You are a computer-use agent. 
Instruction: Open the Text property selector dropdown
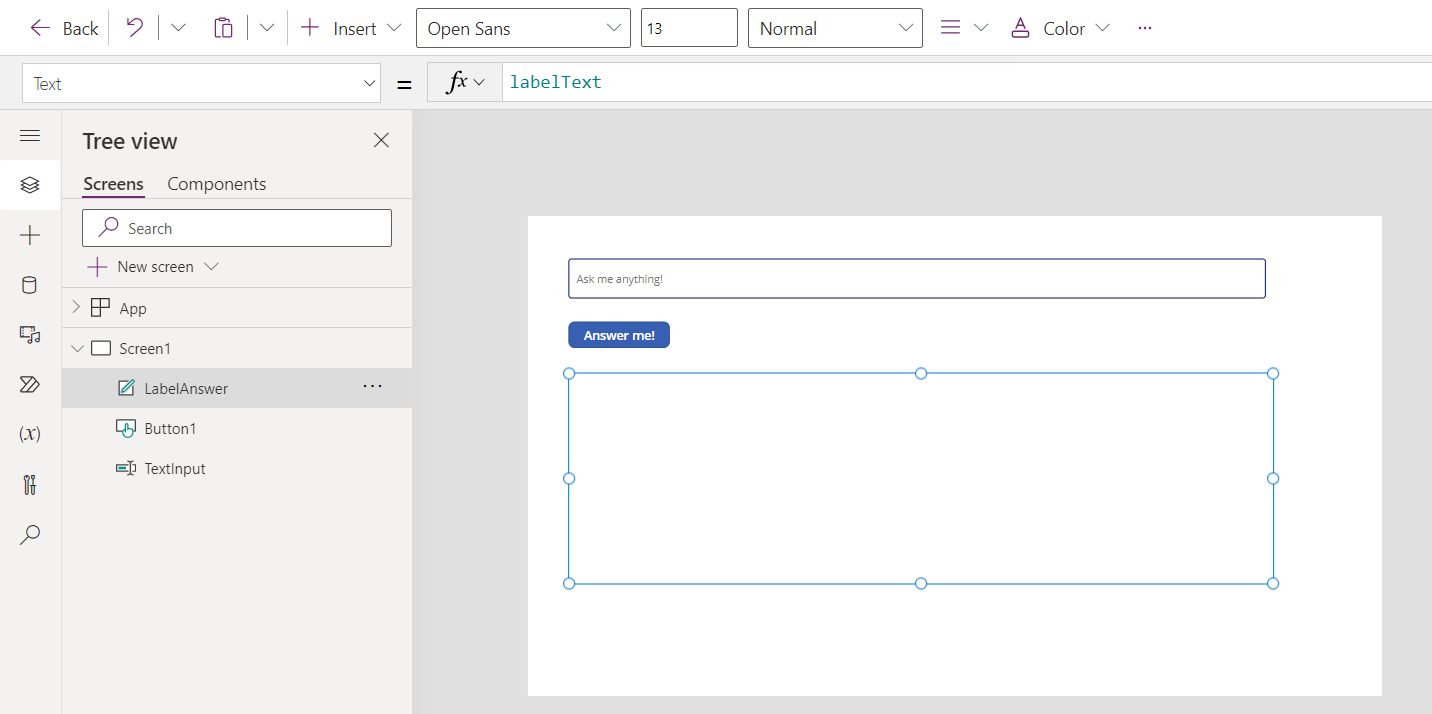pyautogui.click(x=201, y=84)
